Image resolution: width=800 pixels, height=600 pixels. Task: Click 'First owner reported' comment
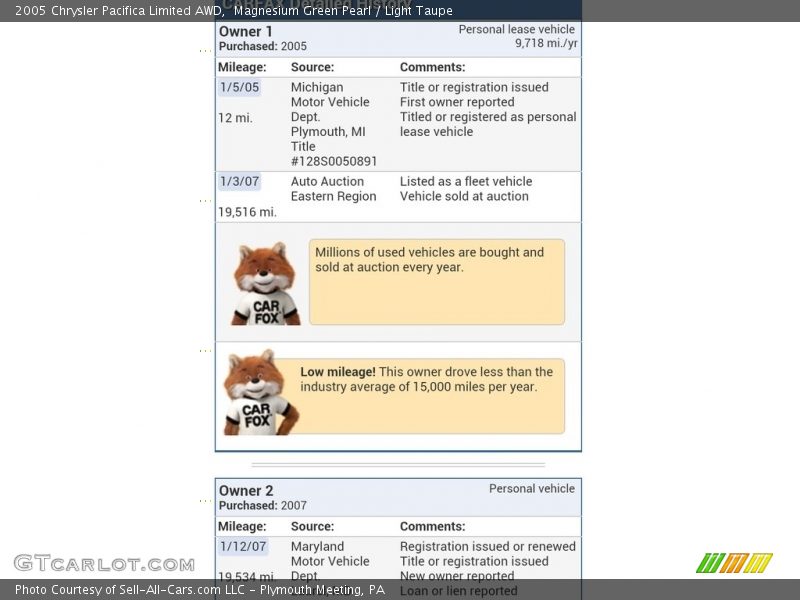click(457, 102)
